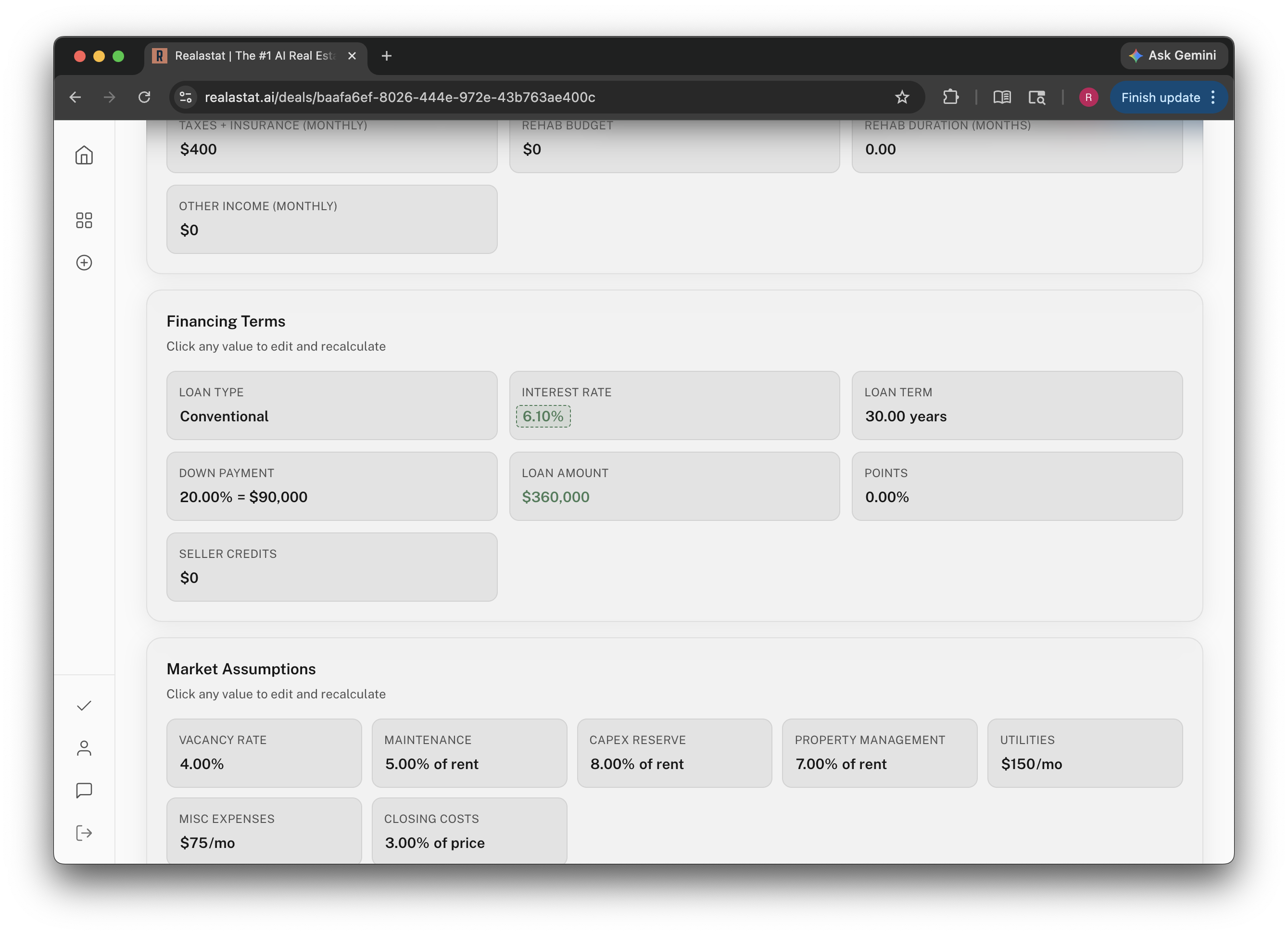
Task: Bookmark this page with star icon
Action: point(902,97)
